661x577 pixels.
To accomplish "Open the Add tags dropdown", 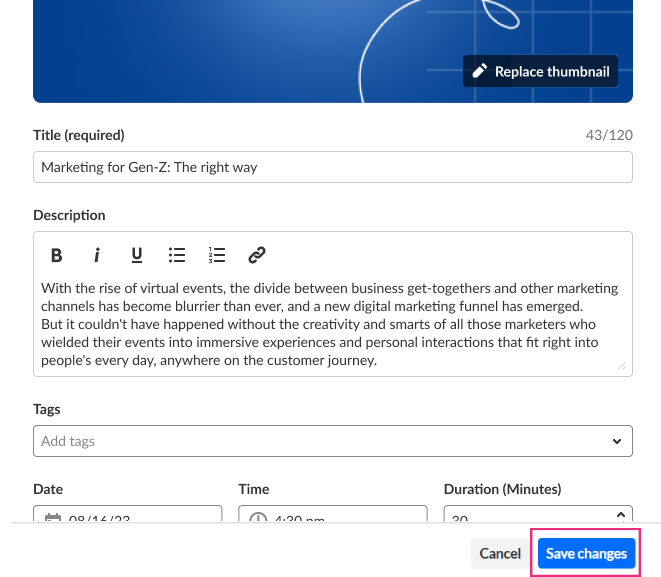I will 333,441.
